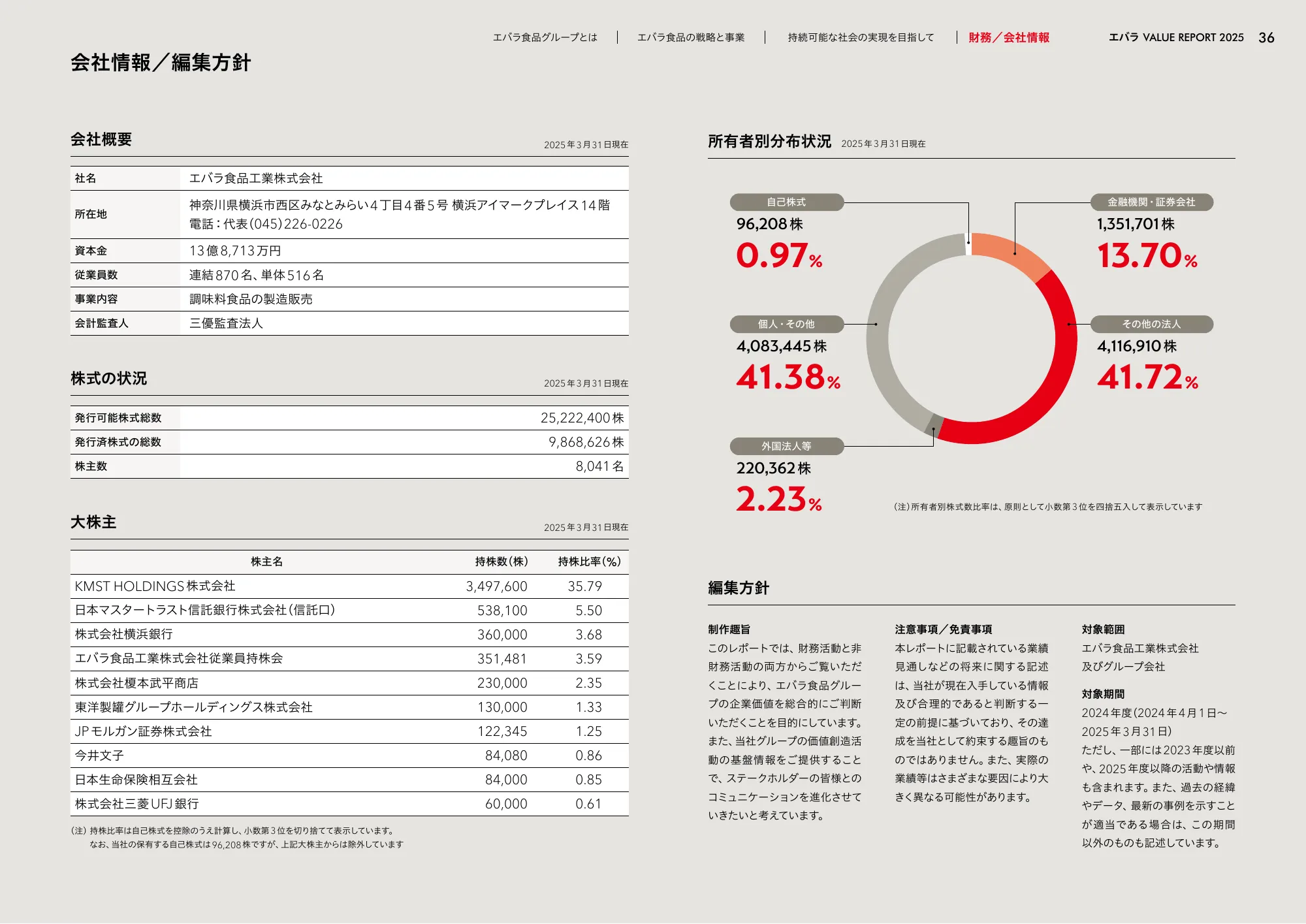Open the 編集方針 section heading

[x=736, y=589]
